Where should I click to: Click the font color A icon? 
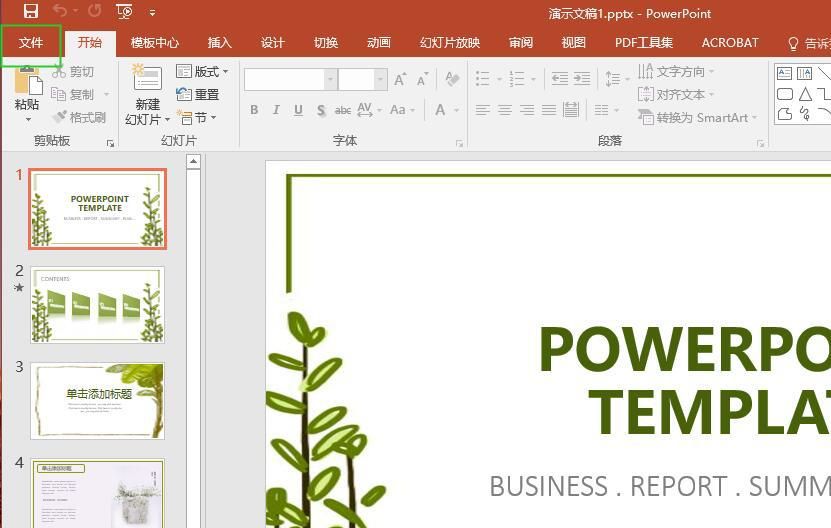pyautogui.click(x=440, y=110)
